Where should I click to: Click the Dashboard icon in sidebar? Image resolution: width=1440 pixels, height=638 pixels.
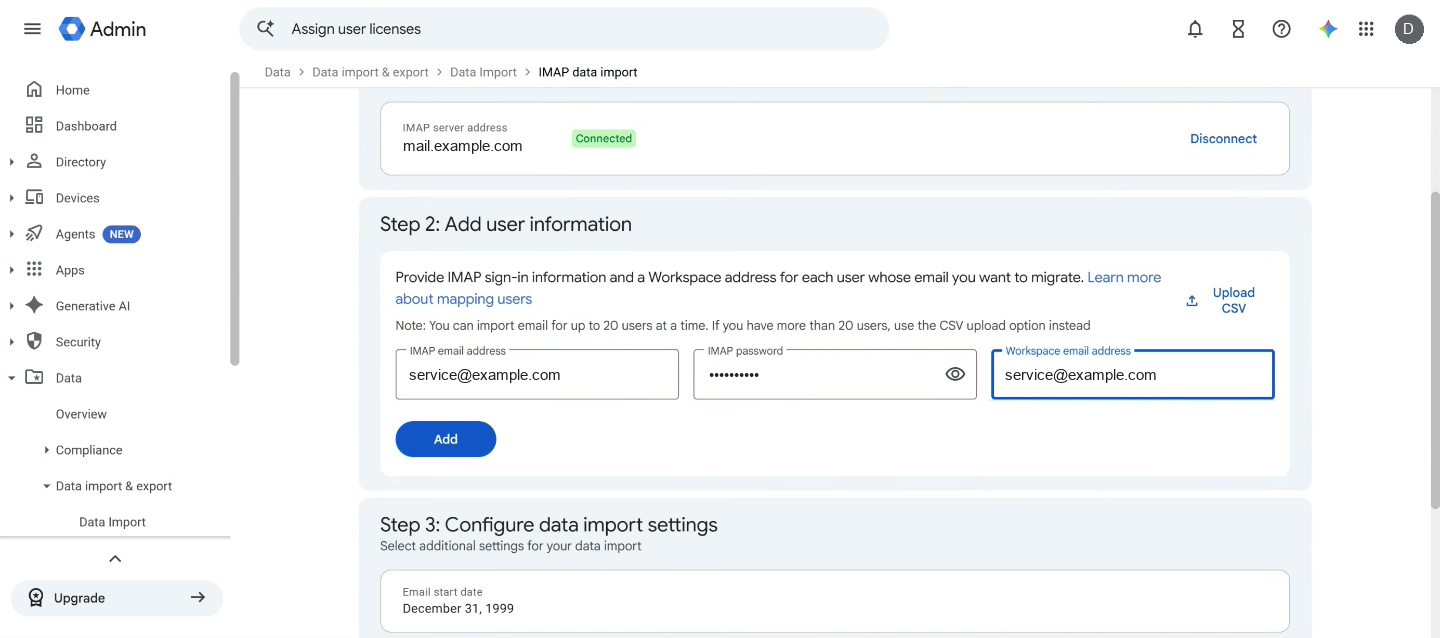tap(34, 126)
